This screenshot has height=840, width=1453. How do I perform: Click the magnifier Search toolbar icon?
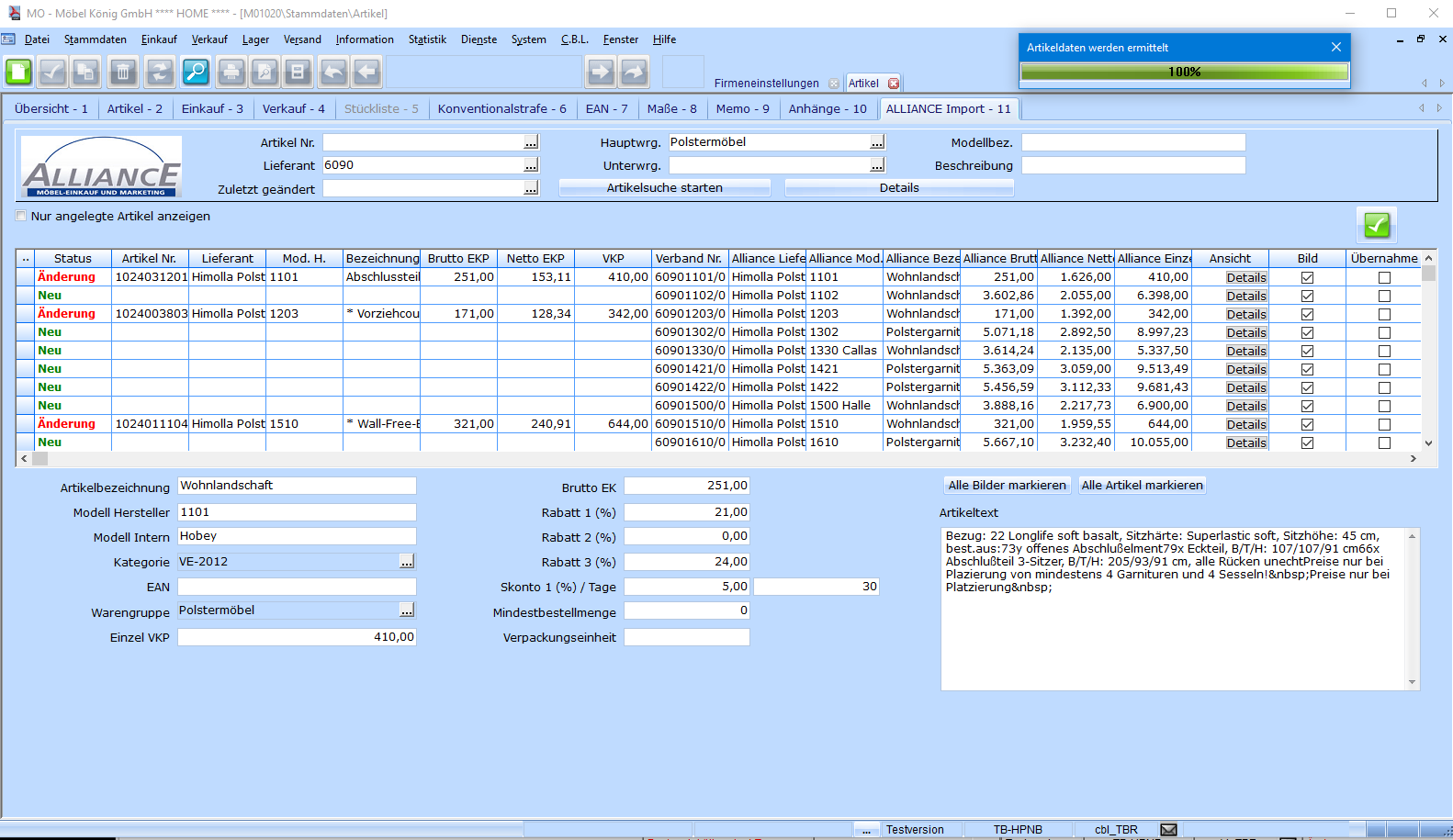[196, 72]
